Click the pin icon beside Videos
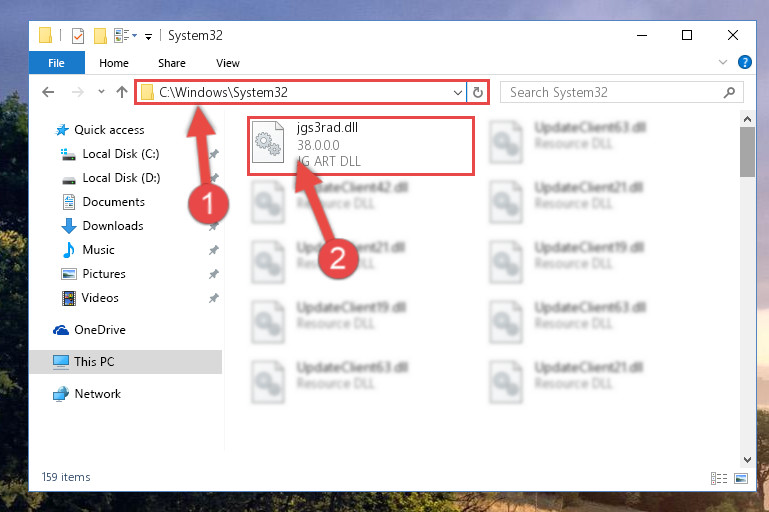 [214, 298]
